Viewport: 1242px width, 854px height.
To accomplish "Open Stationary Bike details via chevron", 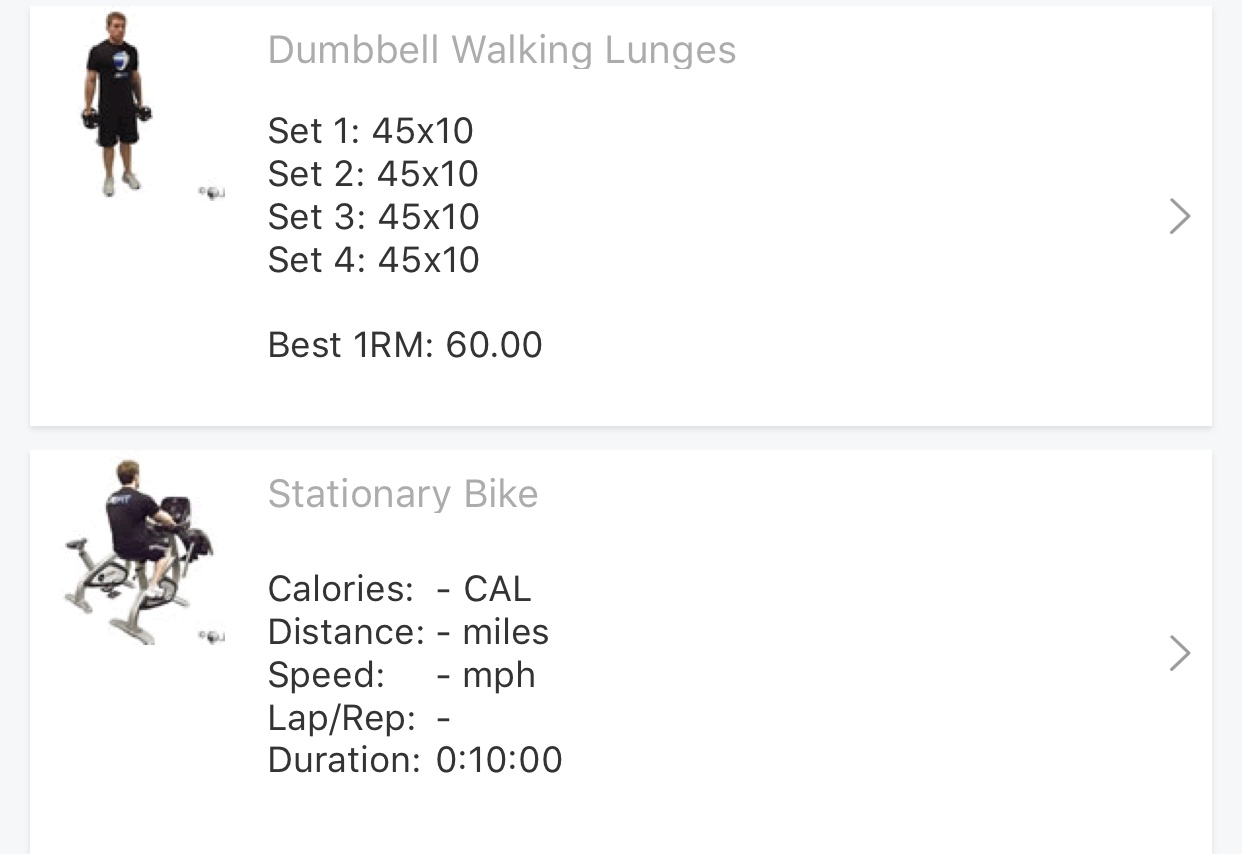I will (1180, 653).
